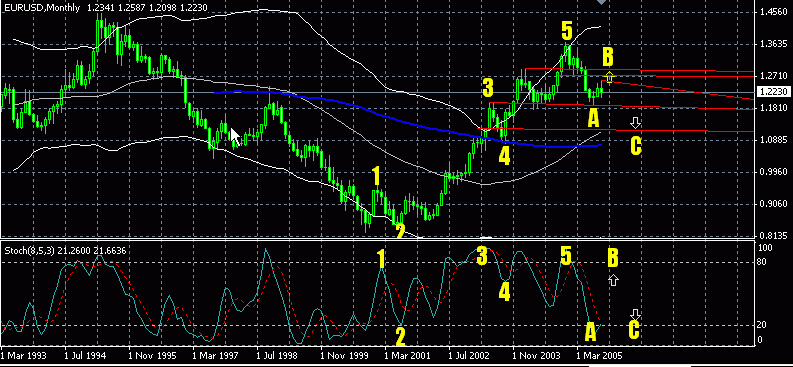Select wave label B in the Stochastic window
This screenshot has width=793, height=367.
coord(612,258)
